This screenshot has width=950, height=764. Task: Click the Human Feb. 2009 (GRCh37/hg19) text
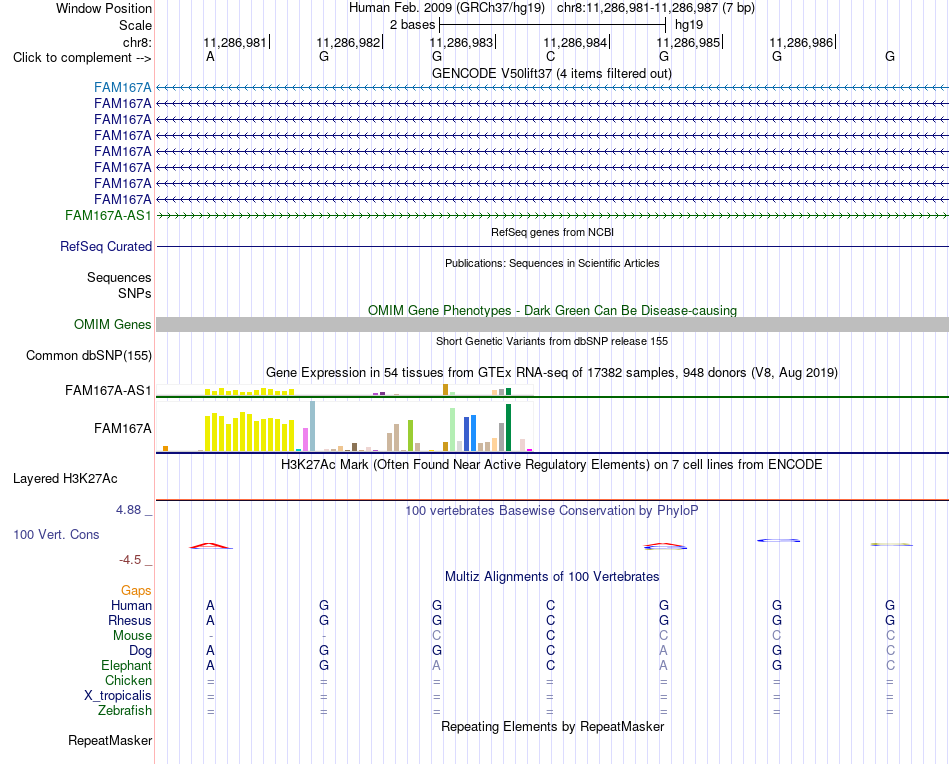tap(447, 8)
